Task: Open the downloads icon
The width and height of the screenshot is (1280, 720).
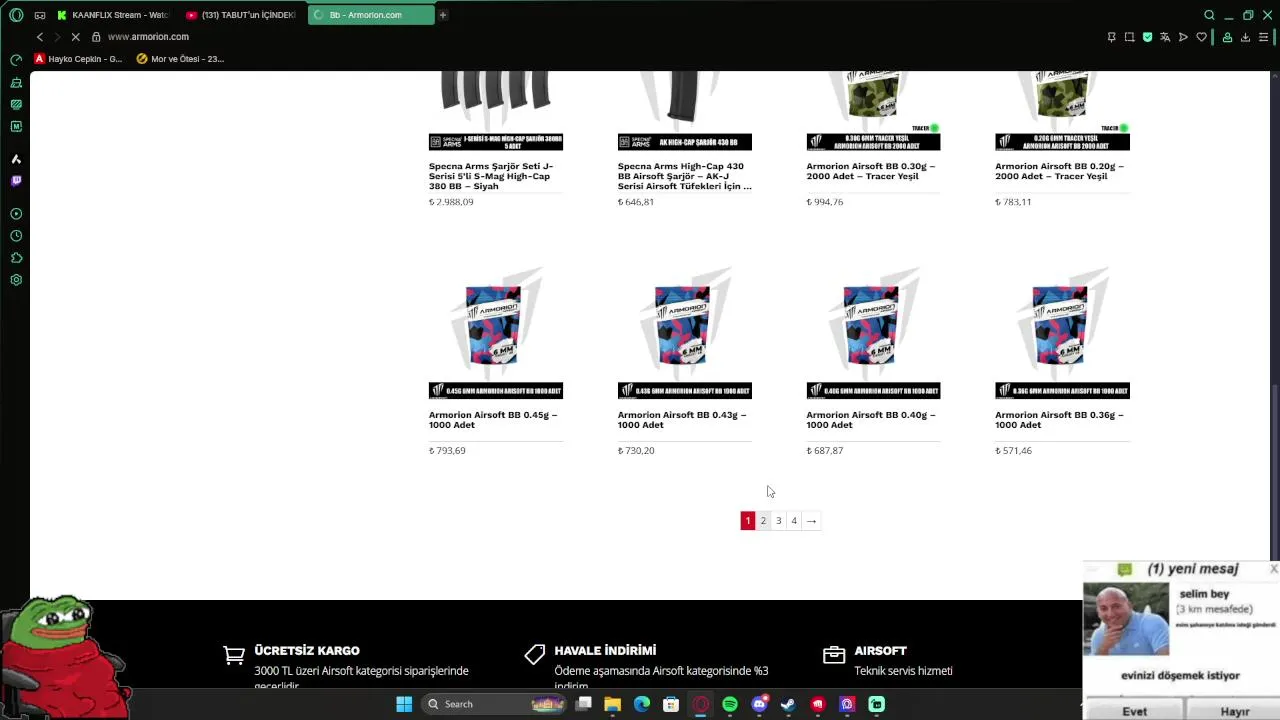Action: 1245,37
